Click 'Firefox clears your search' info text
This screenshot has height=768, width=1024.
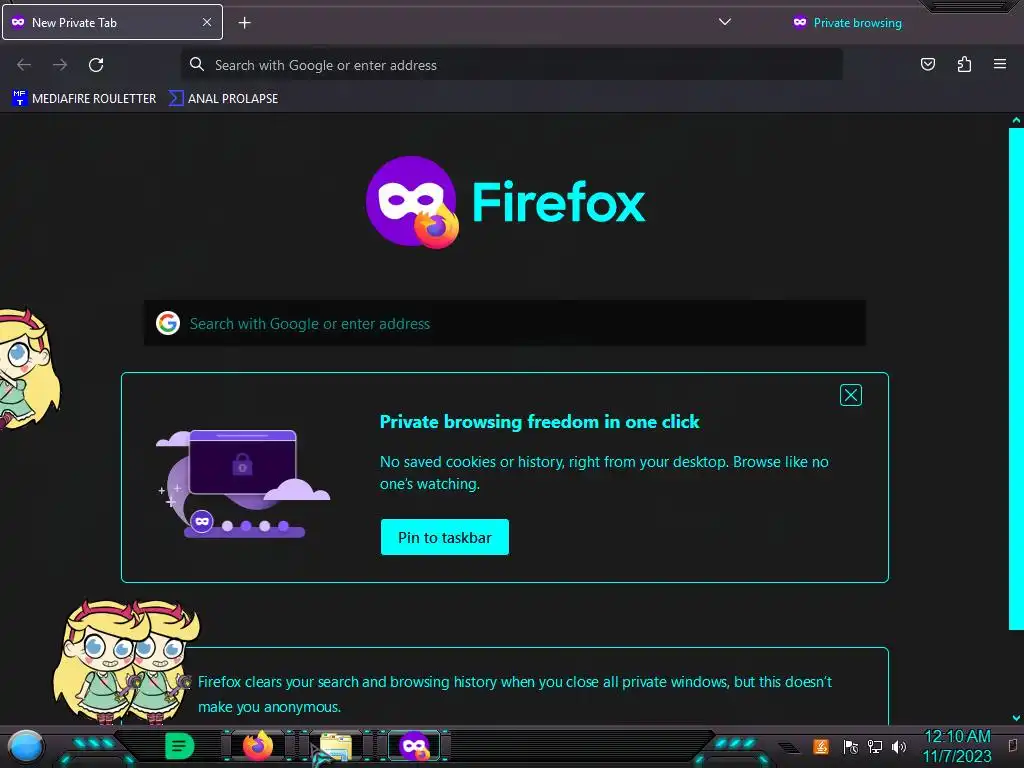(x=515, y=694)
